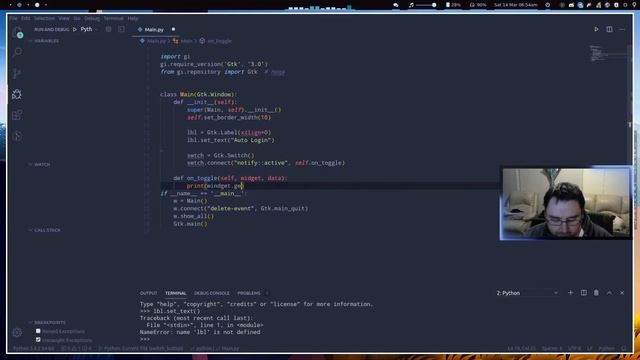The height and width of the screenshot is (360, 640).
Task: Open the Search view in the activity bar
Action: (17, 52)
